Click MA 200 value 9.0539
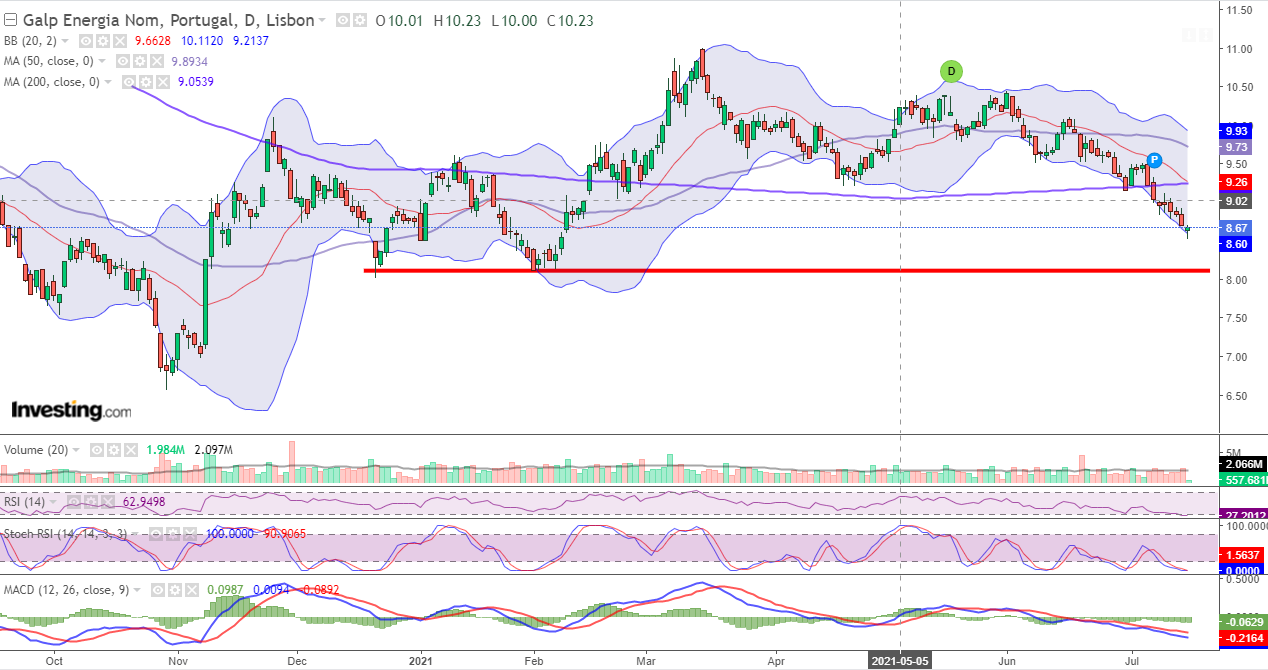This screenshot has width=1268, height=670. tap(195, 81)
